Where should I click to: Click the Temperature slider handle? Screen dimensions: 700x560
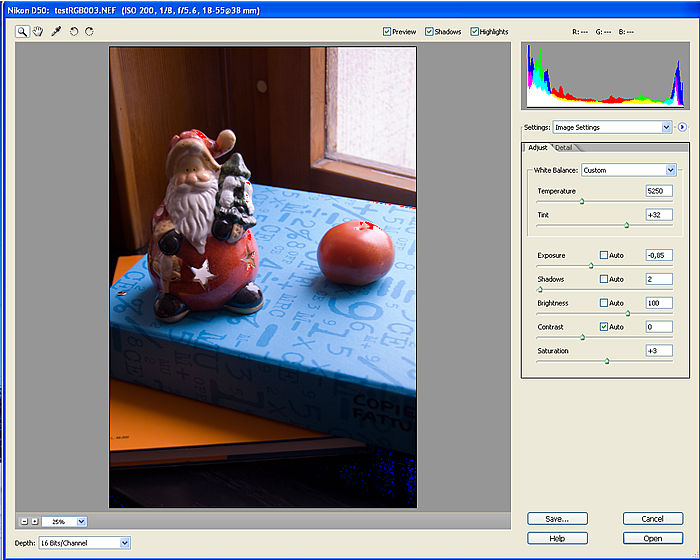point(582,201)
